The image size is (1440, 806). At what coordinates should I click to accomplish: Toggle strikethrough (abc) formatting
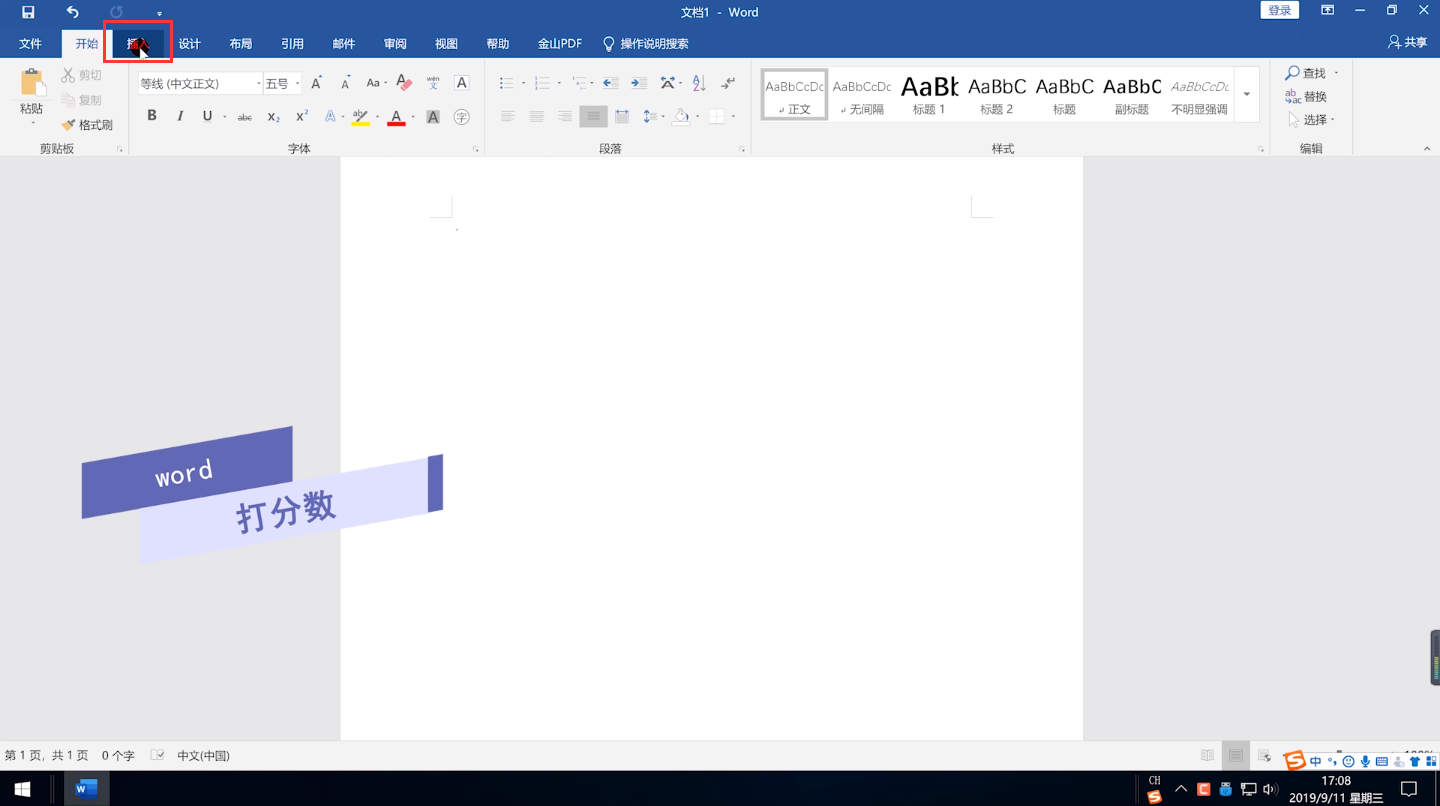tap(245, 117)
